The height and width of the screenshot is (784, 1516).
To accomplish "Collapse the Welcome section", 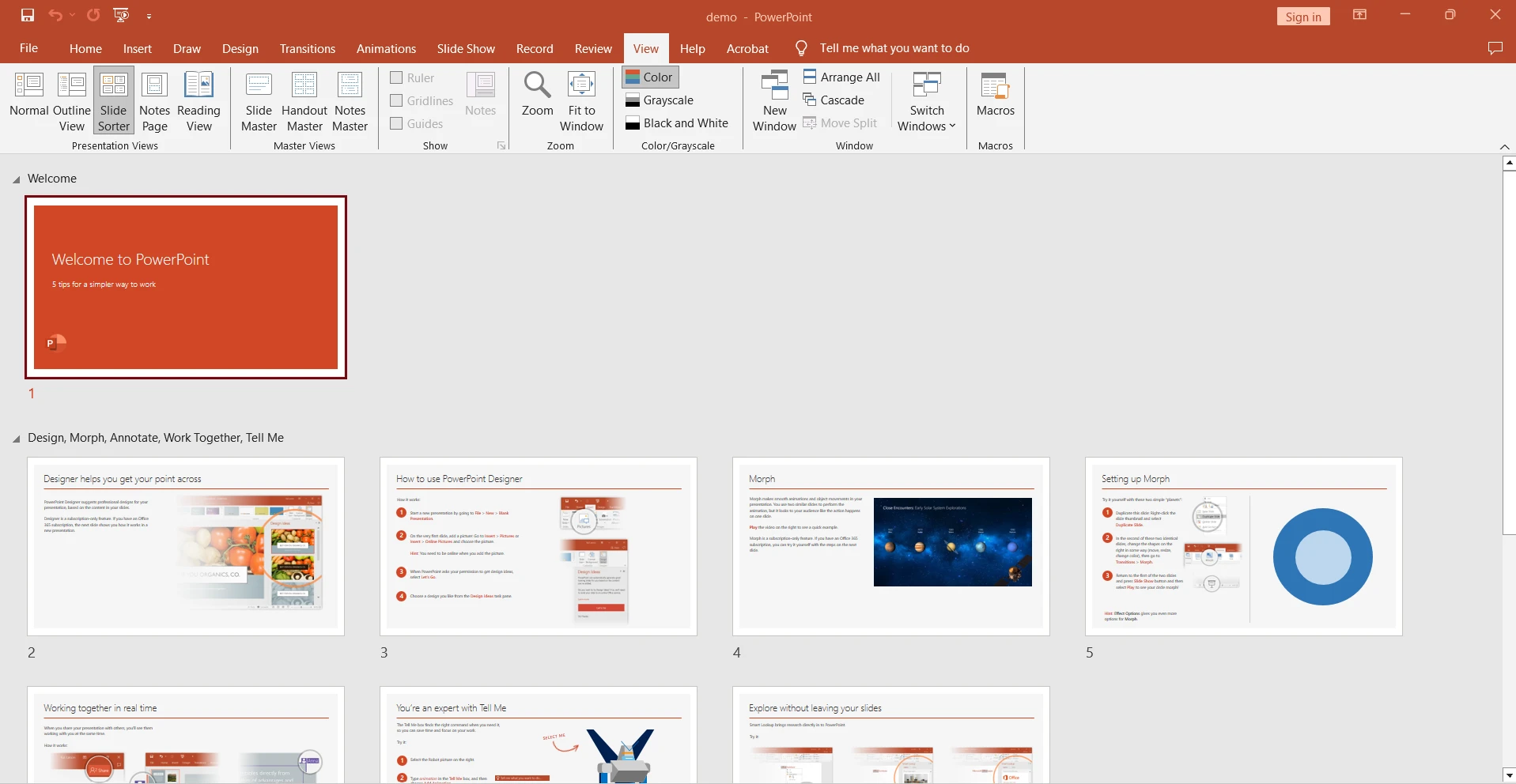I will click(x=17, y=179).
